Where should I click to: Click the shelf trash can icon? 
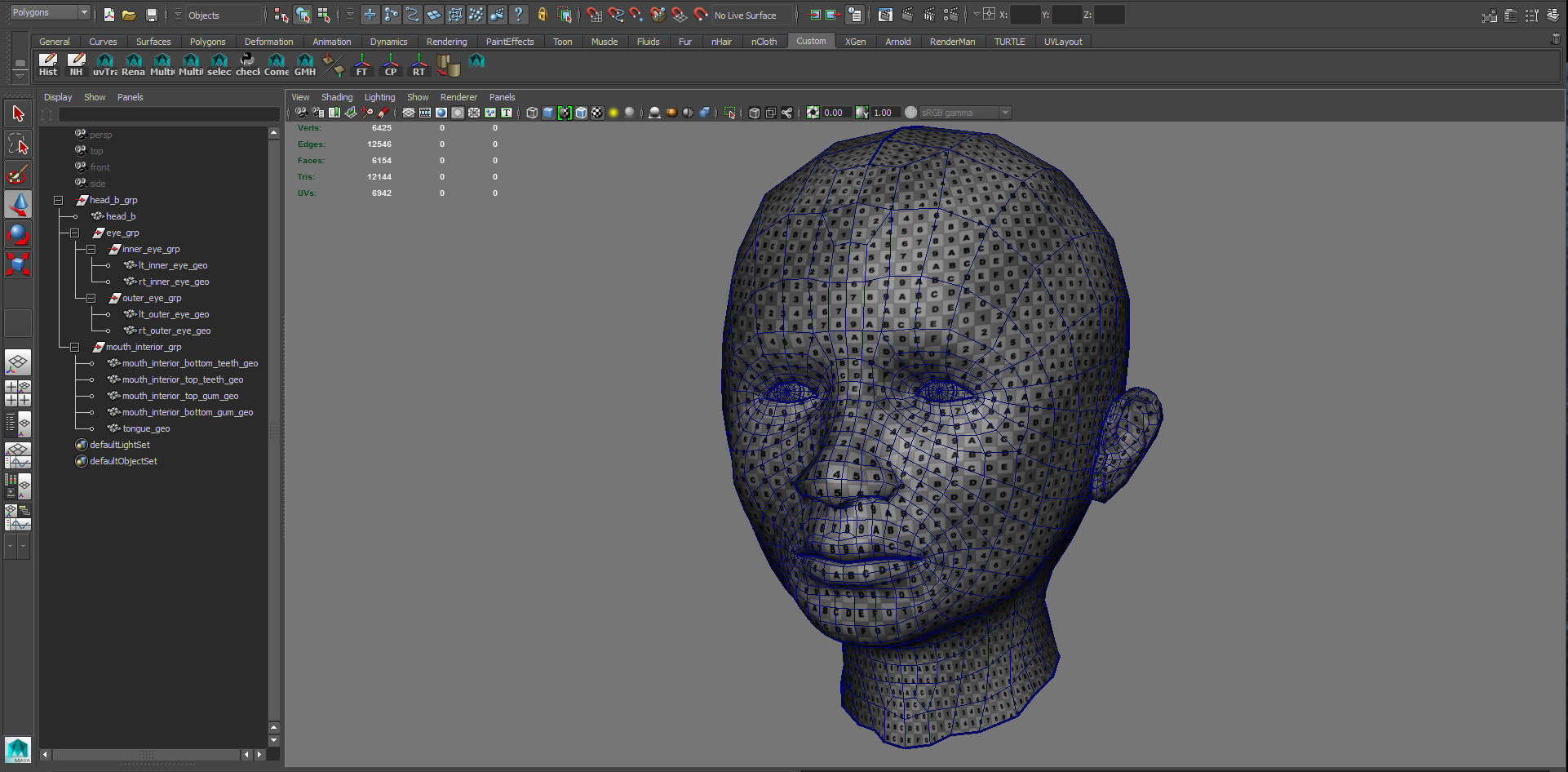click(1556, 39)
